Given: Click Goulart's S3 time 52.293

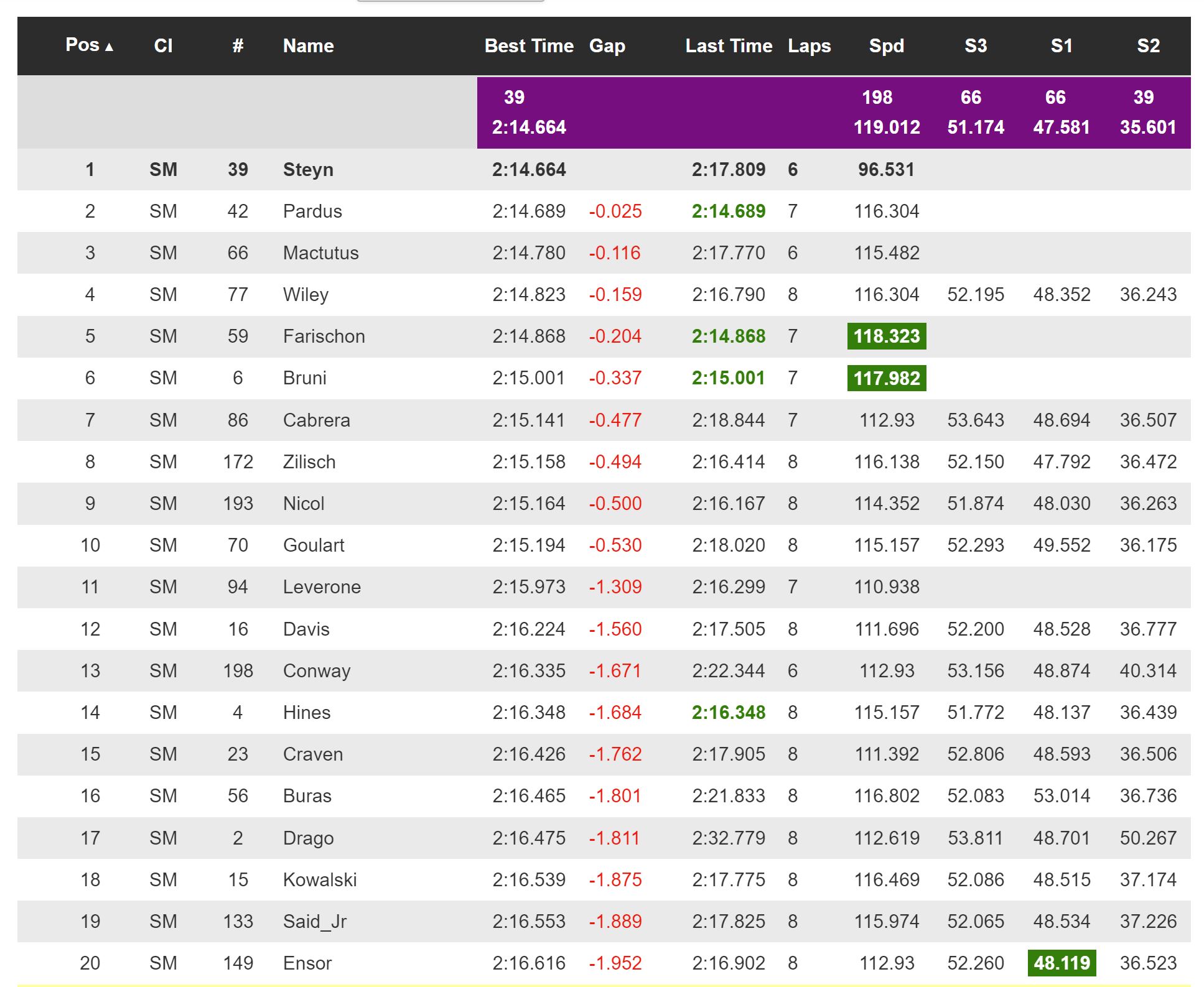Looking at the screenshot, I should coord(976,545).
